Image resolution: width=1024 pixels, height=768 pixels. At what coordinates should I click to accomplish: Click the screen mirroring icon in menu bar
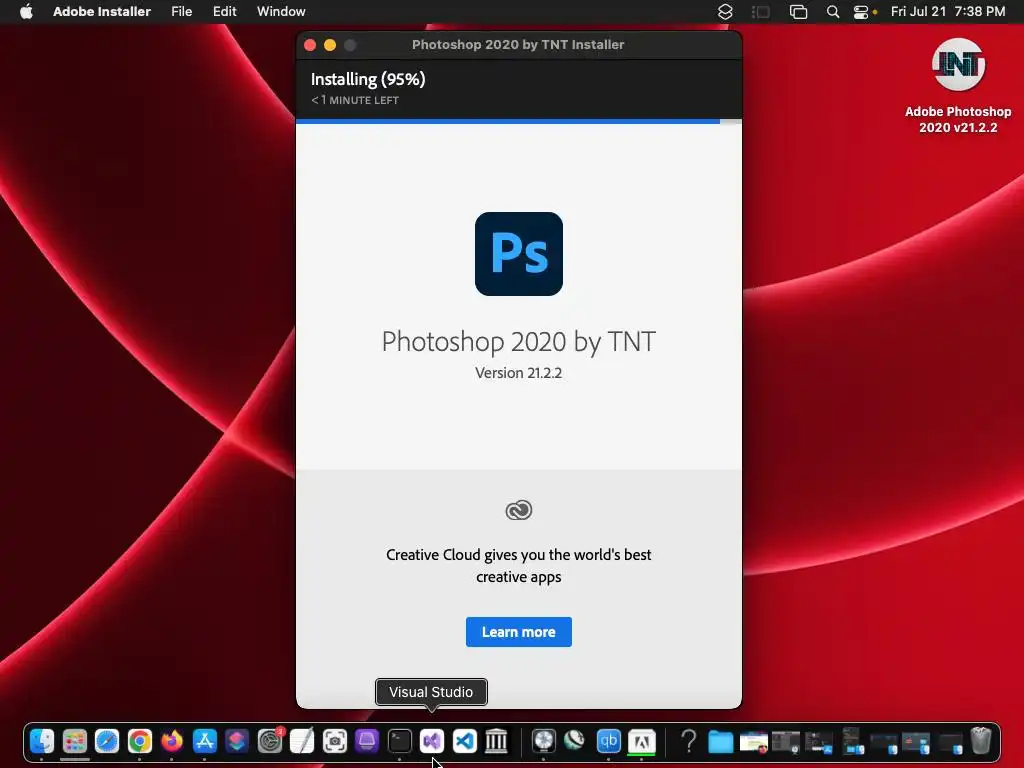[798, 12]
